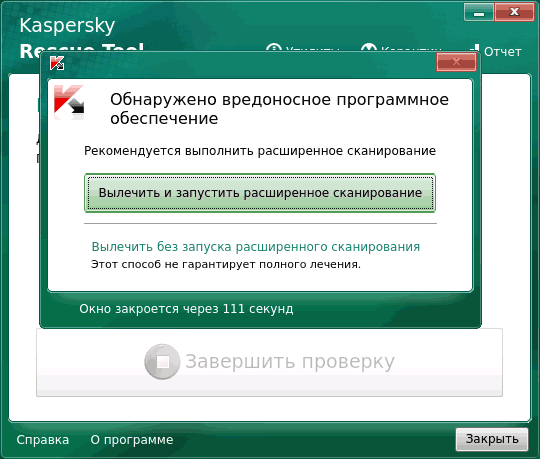The width and height of the screenshot is (540, 459).
Task: Click the stop icon beside 'Завершить проверку'
Action: (x=162, y=362)
